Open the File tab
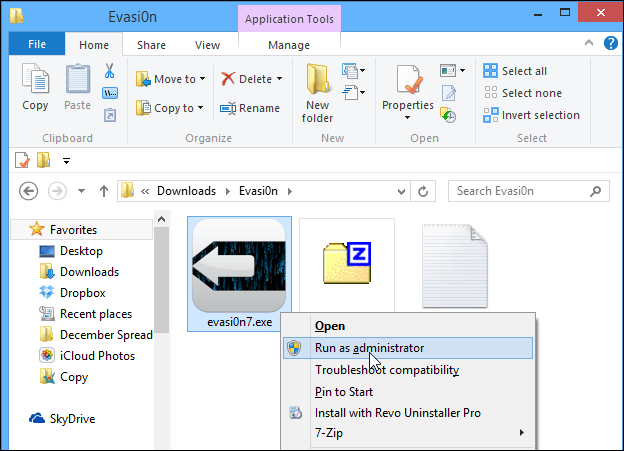The height and width of the screenshot is (451, 624). click(37, 44)
